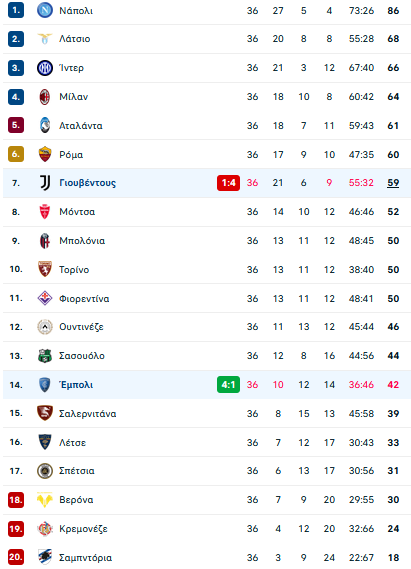Image resolution: width=411 pixels, height=569 pixels.
Task: Open the Σαλερνιτάνα team page
Action: pos(87,414)
